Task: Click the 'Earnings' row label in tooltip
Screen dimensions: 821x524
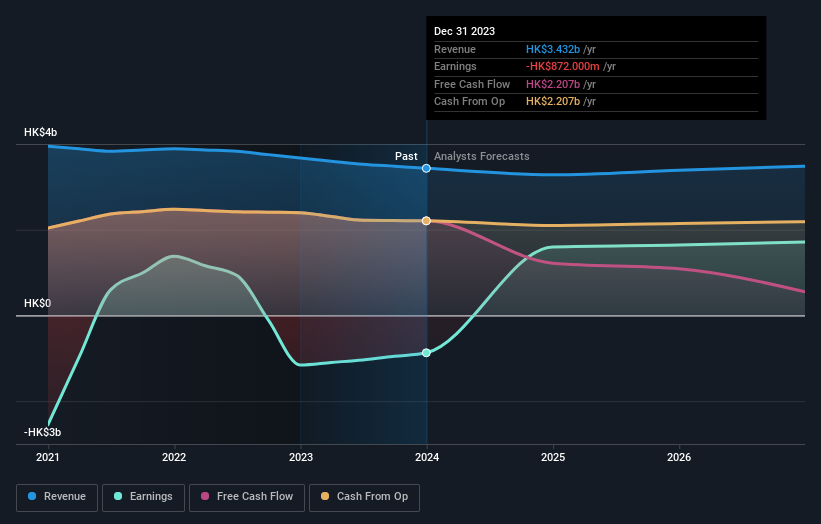Action: coord(455,66)
